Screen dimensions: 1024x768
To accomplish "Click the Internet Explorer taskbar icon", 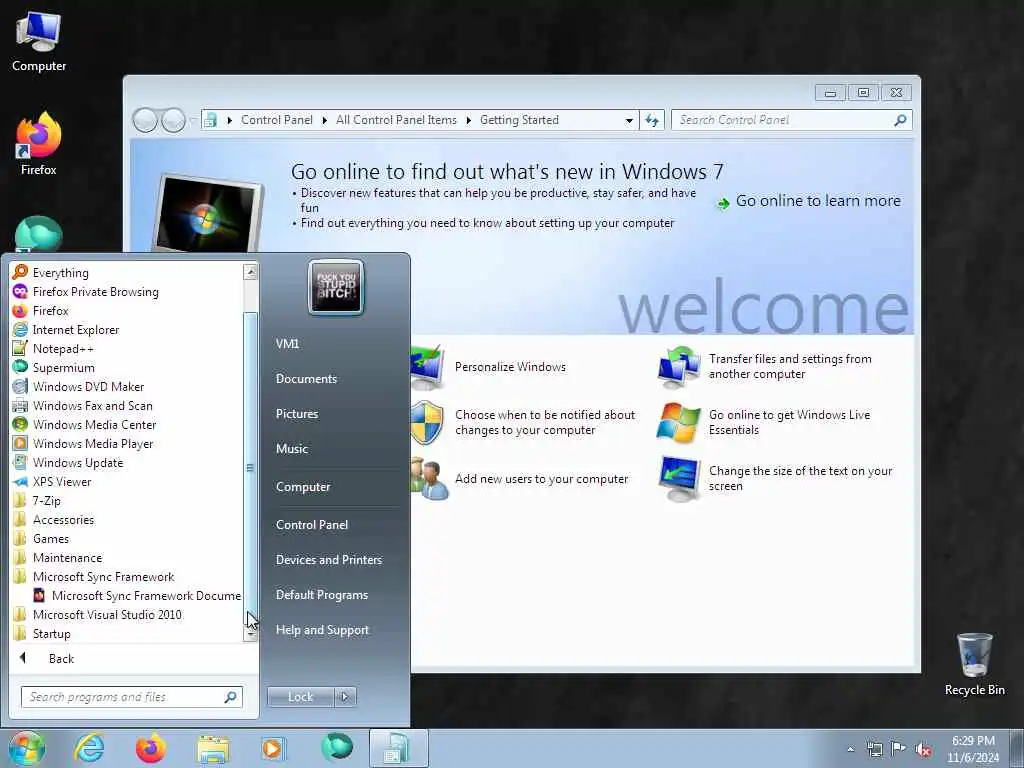I will tap(89, 748).
